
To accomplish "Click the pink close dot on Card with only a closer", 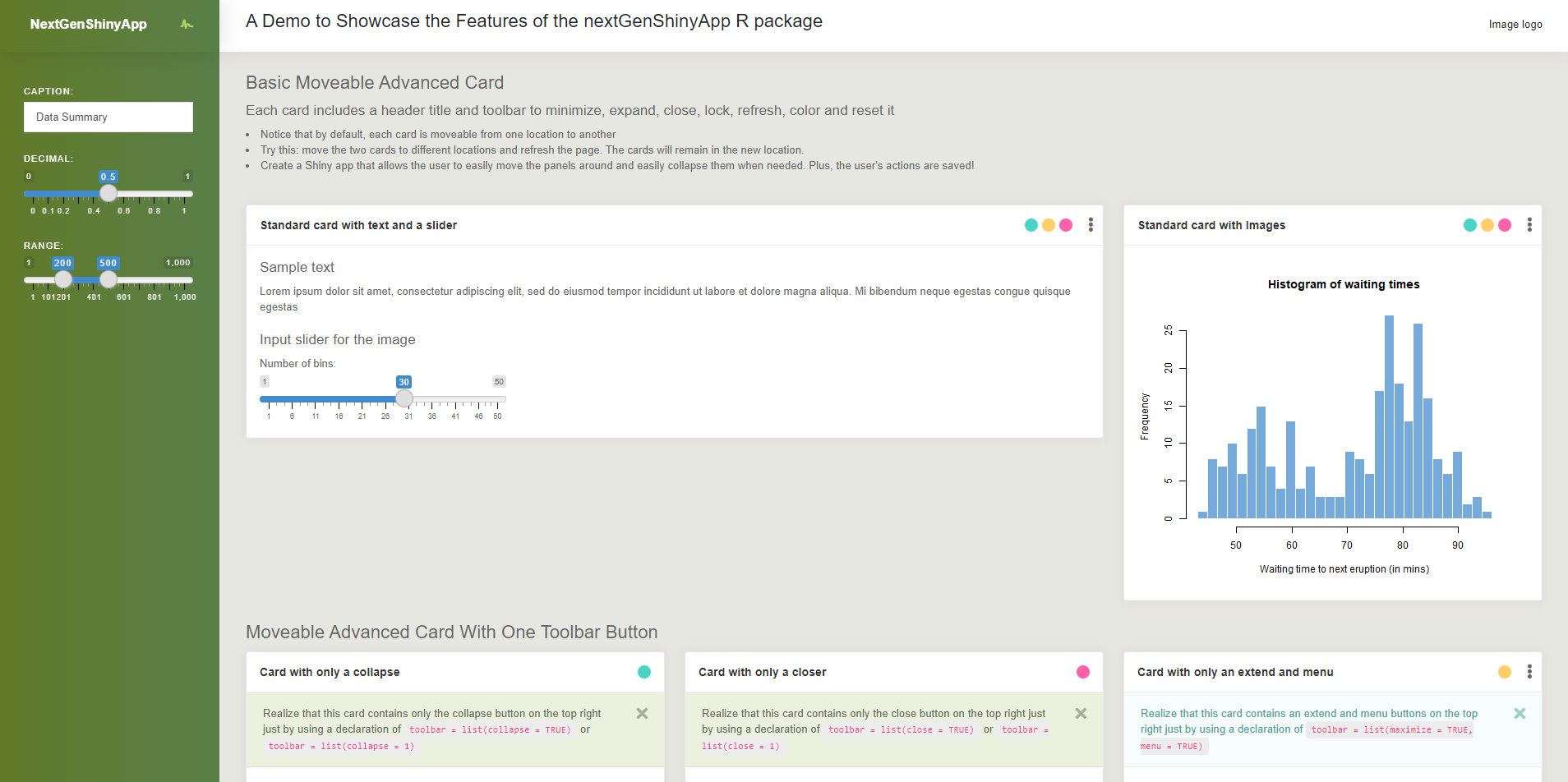I will click(x=1083, y=672).
